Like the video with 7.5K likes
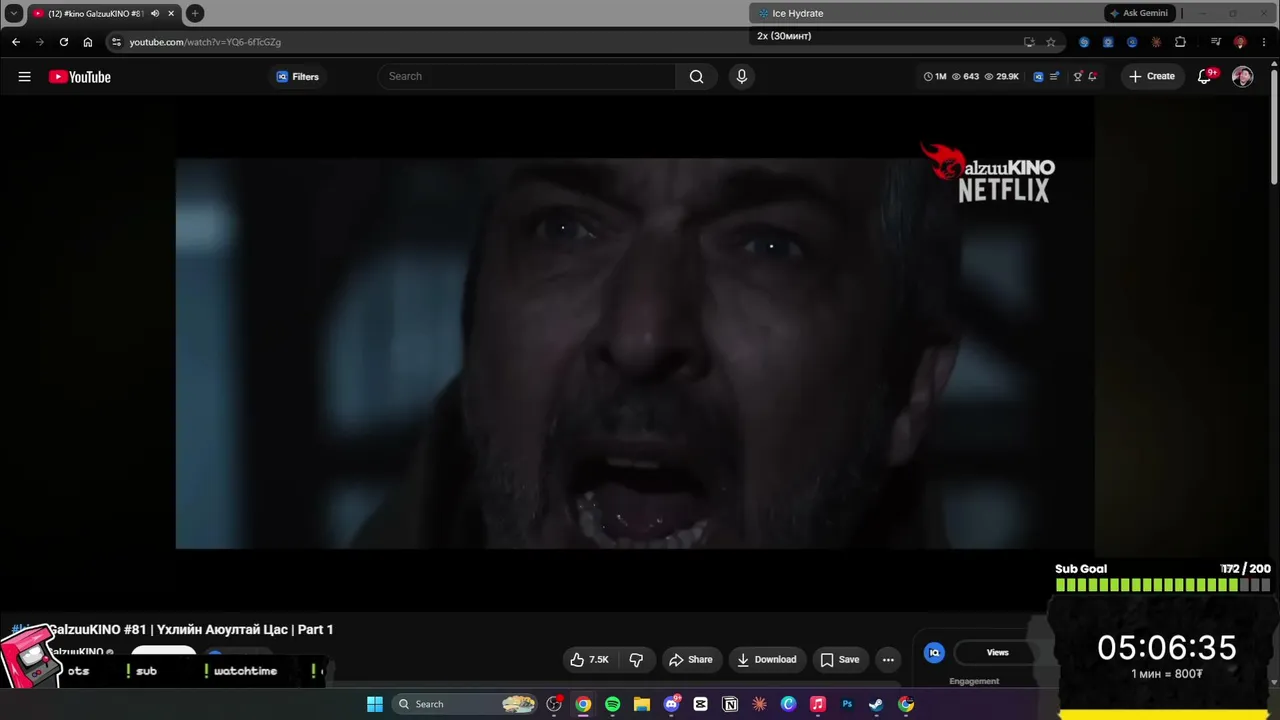This screenshot has width=1280, height=720. 589,660
